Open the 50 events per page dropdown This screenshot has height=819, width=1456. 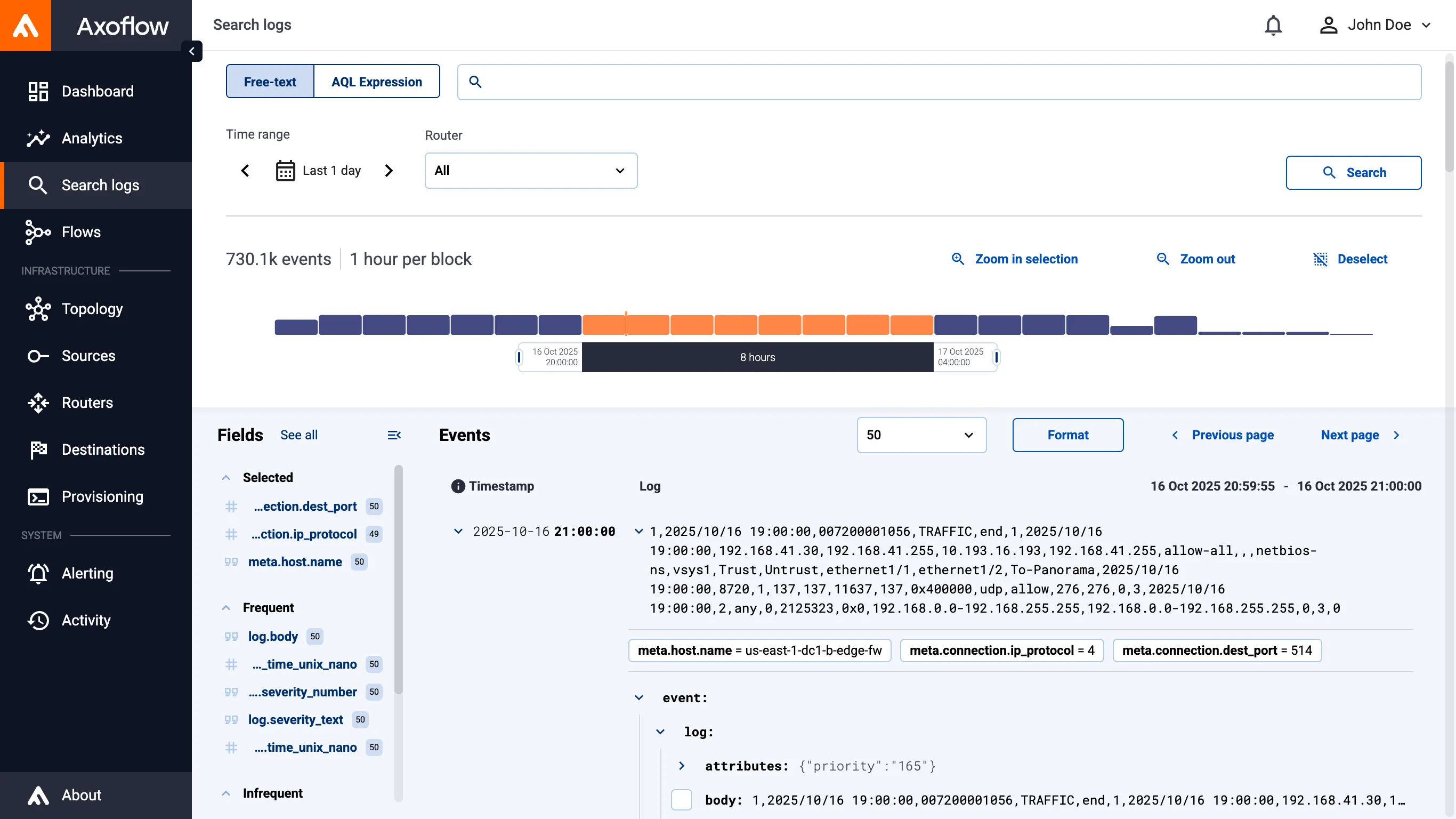[x=921, y=435]
